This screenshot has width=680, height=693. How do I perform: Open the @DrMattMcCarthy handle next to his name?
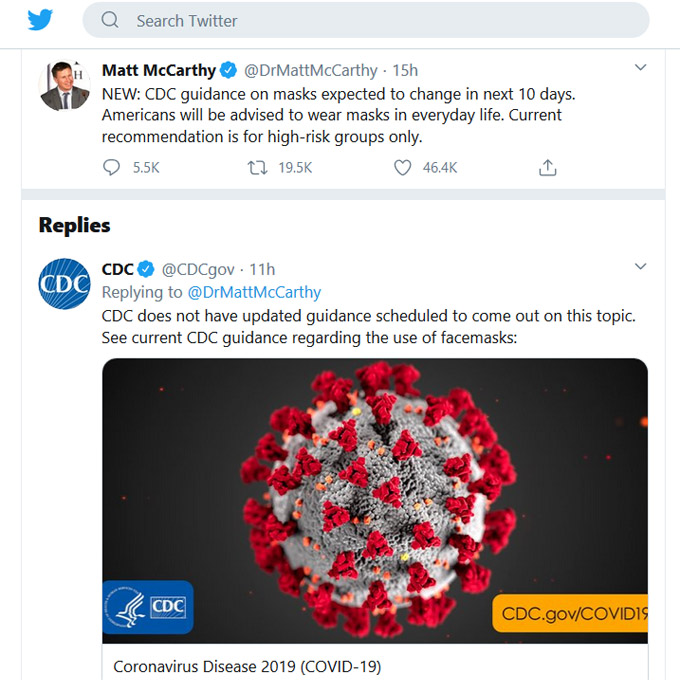311,70
